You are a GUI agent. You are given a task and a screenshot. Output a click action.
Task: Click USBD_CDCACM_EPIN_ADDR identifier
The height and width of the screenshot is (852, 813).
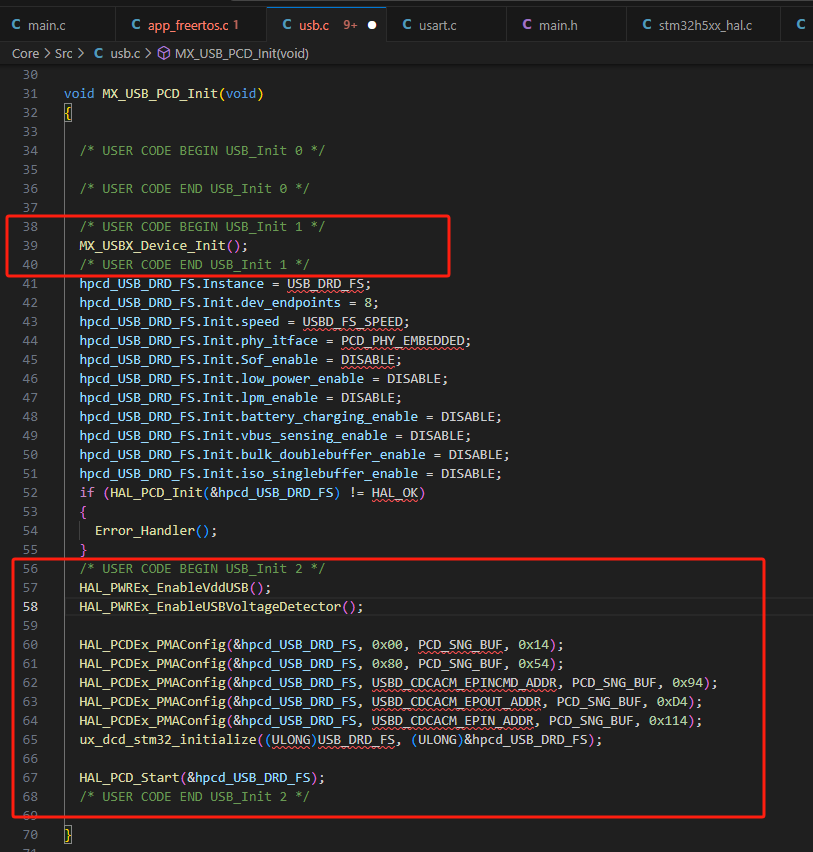pos(452,722)
